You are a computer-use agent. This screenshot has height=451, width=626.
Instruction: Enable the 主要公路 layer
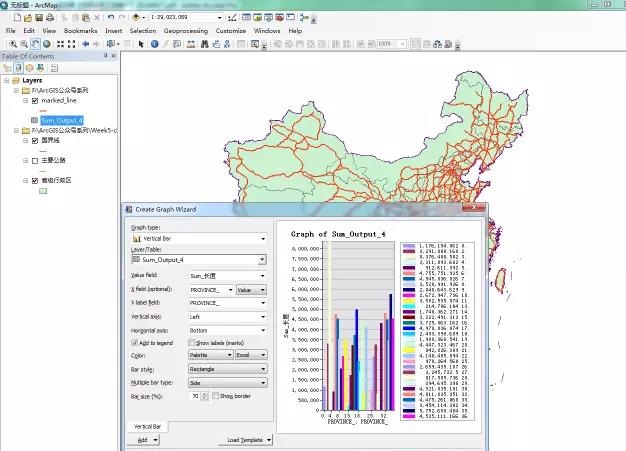tap(35, 160)
